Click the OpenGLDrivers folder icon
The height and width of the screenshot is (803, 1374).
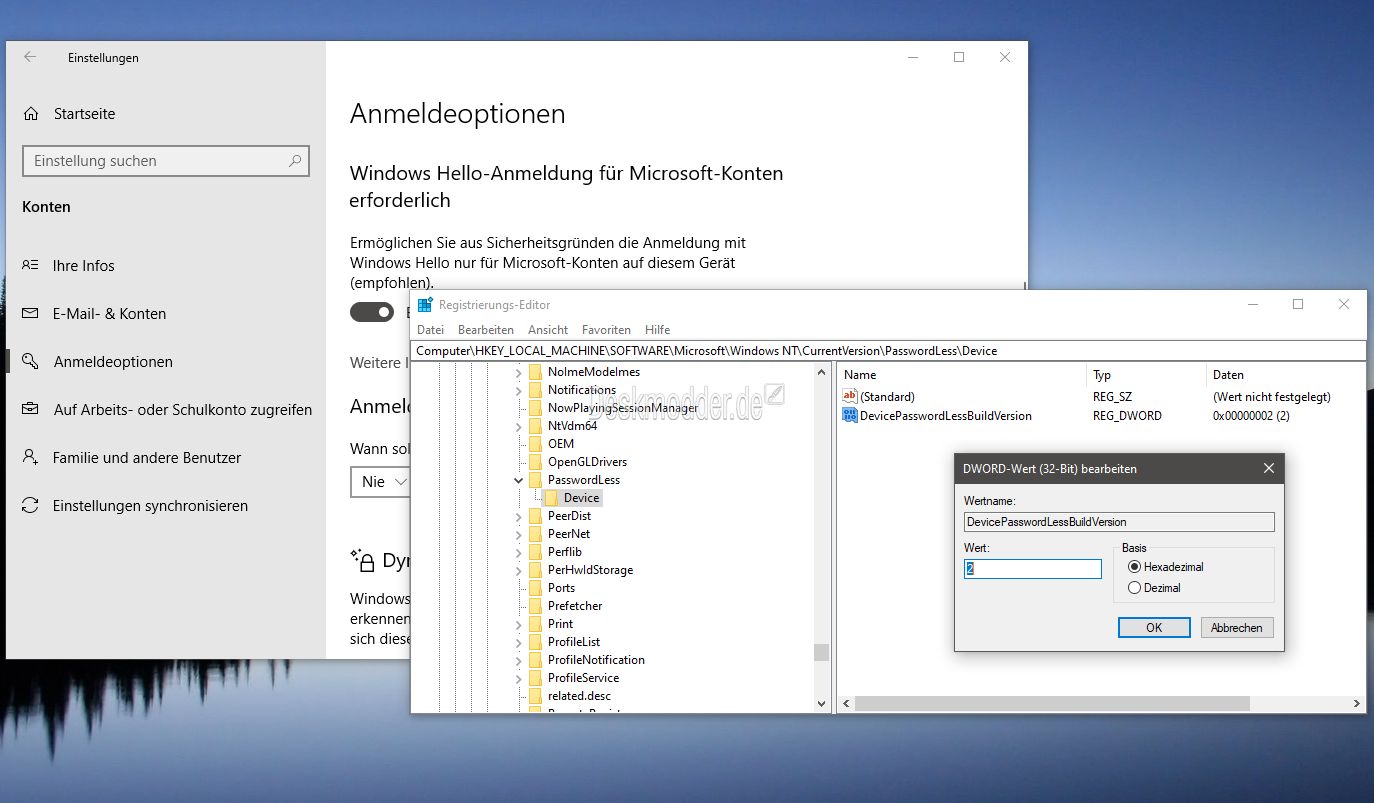535,462
